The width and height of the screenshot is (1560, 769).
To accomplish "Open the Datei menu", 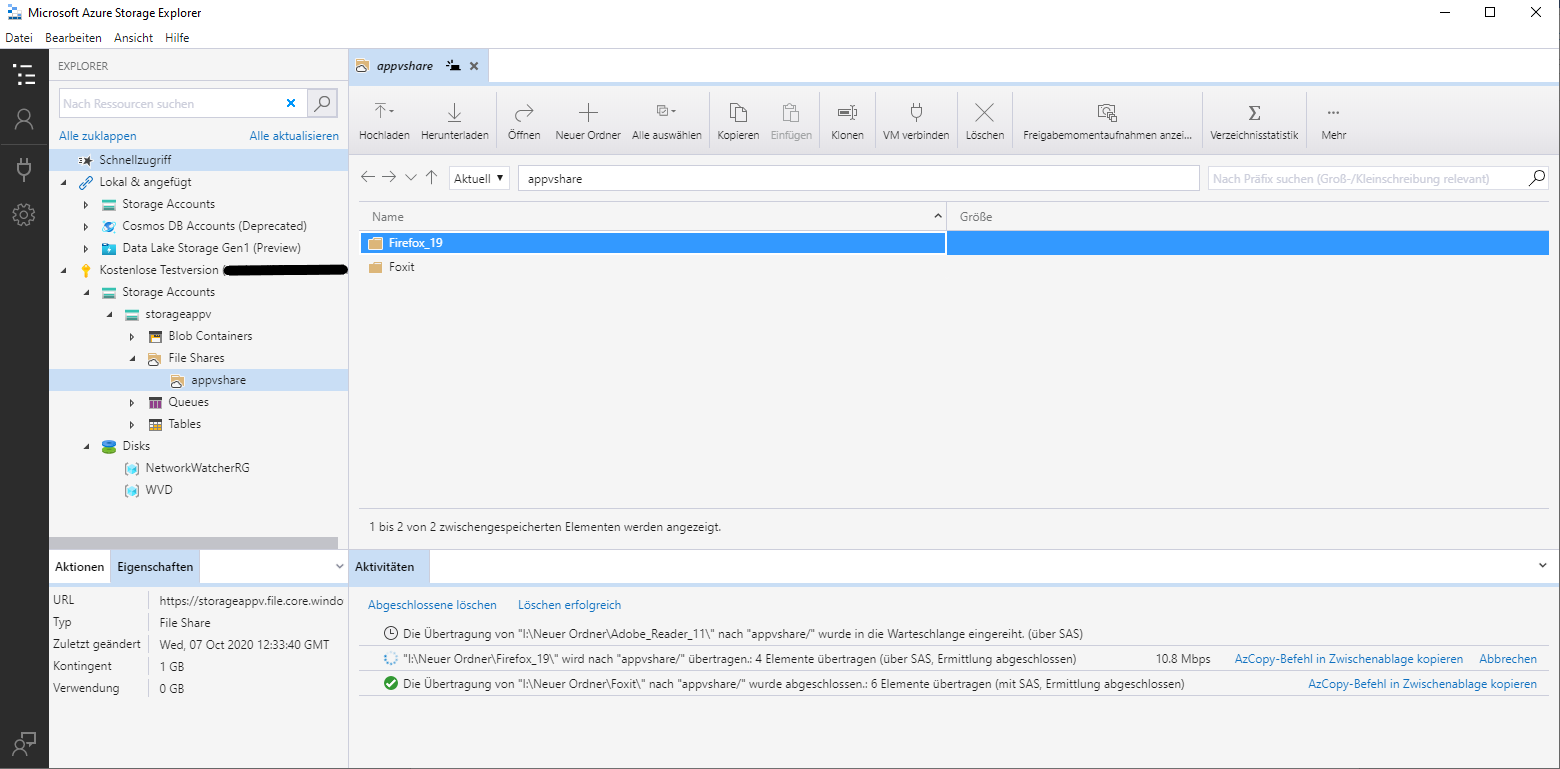I will tap(19, 38).
